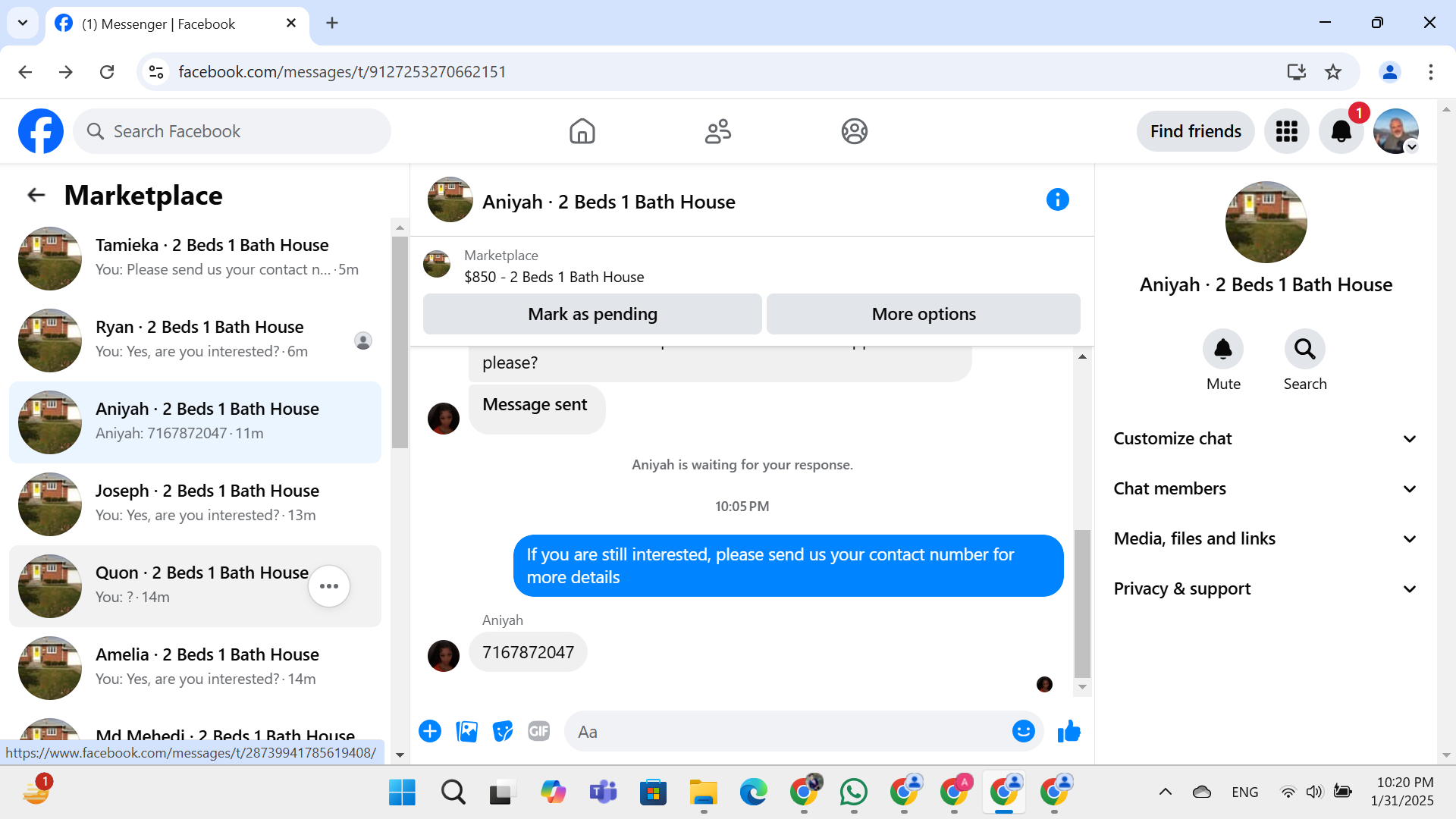This screenshot has width=1456, height=819.
Task: Click the Find friends button
Action: (x=1195, y=131)
